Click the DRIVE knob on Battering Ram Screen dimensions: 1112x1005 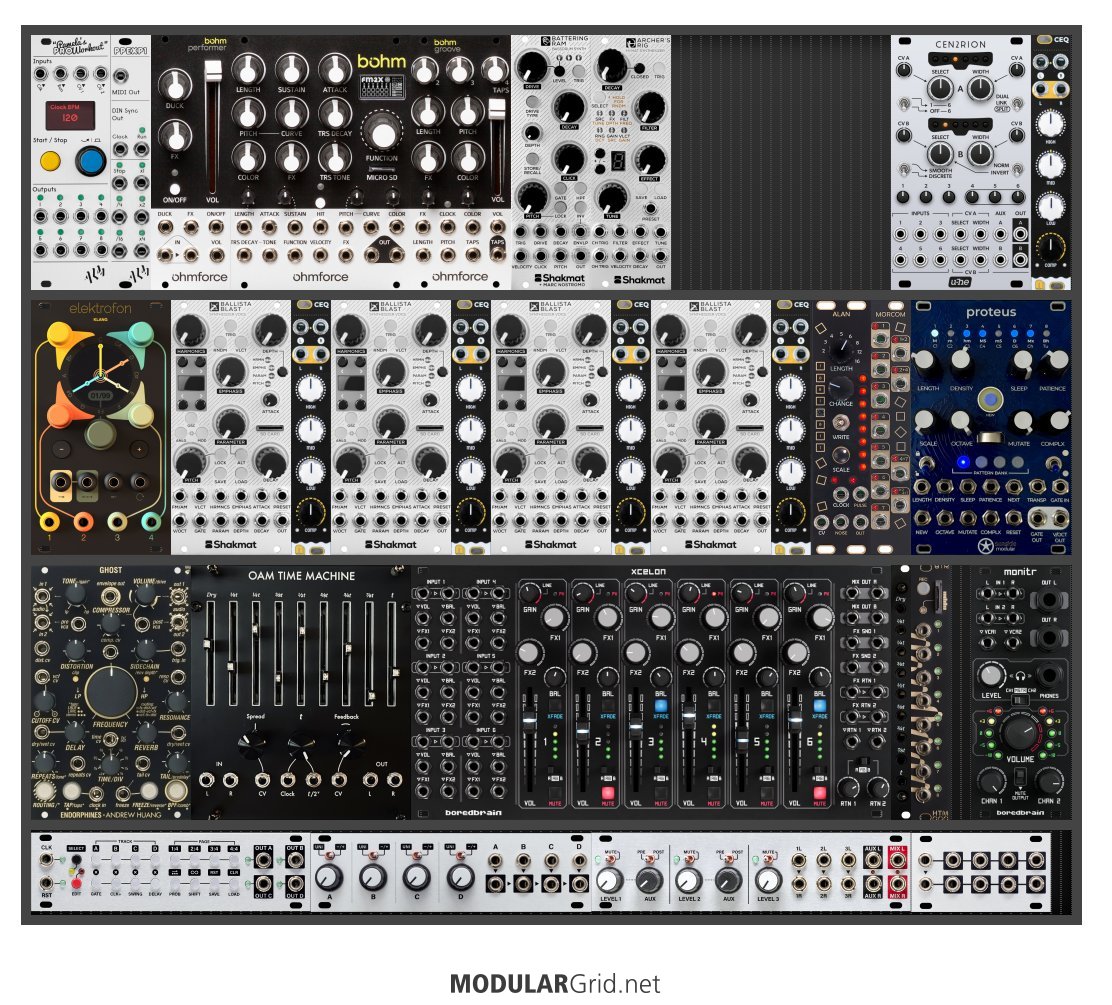tap(532, 67)
